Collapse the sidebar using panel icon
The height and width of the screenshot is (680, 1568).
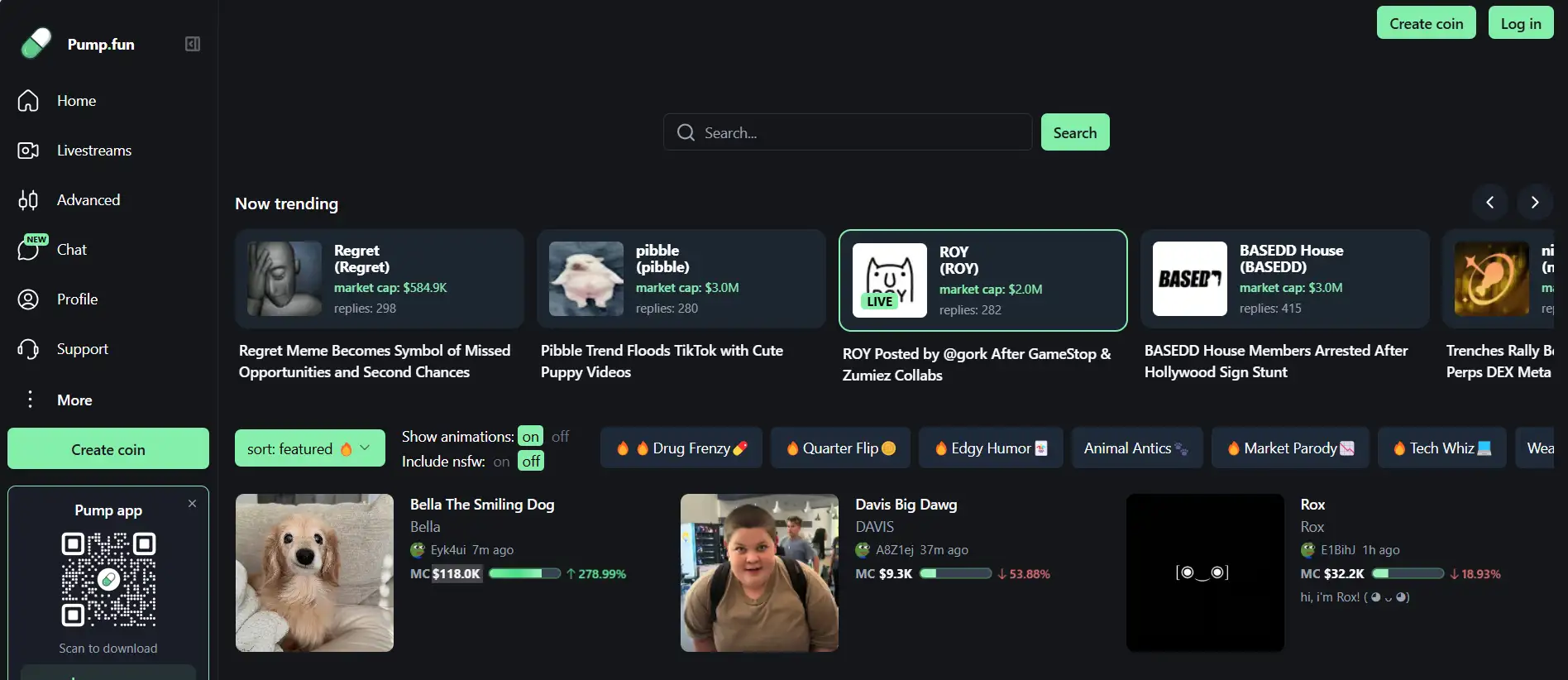[x=193, y=44]
